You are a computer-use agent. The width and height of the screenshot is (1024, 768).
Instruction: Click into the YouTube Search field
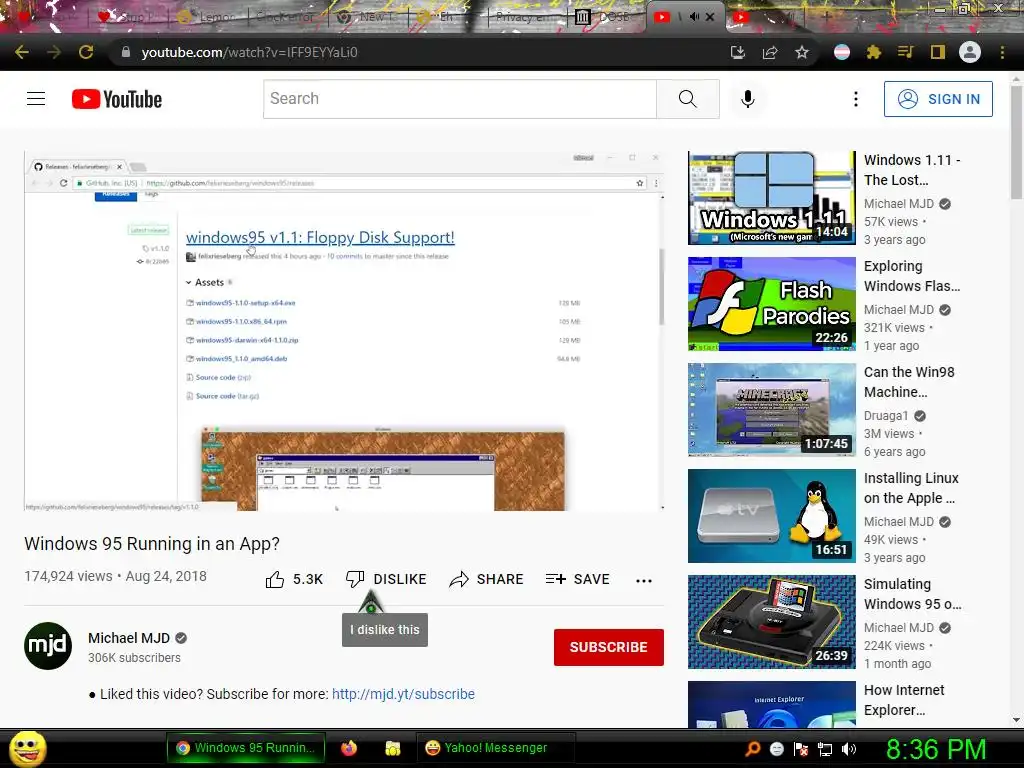(x=460, y=99)
